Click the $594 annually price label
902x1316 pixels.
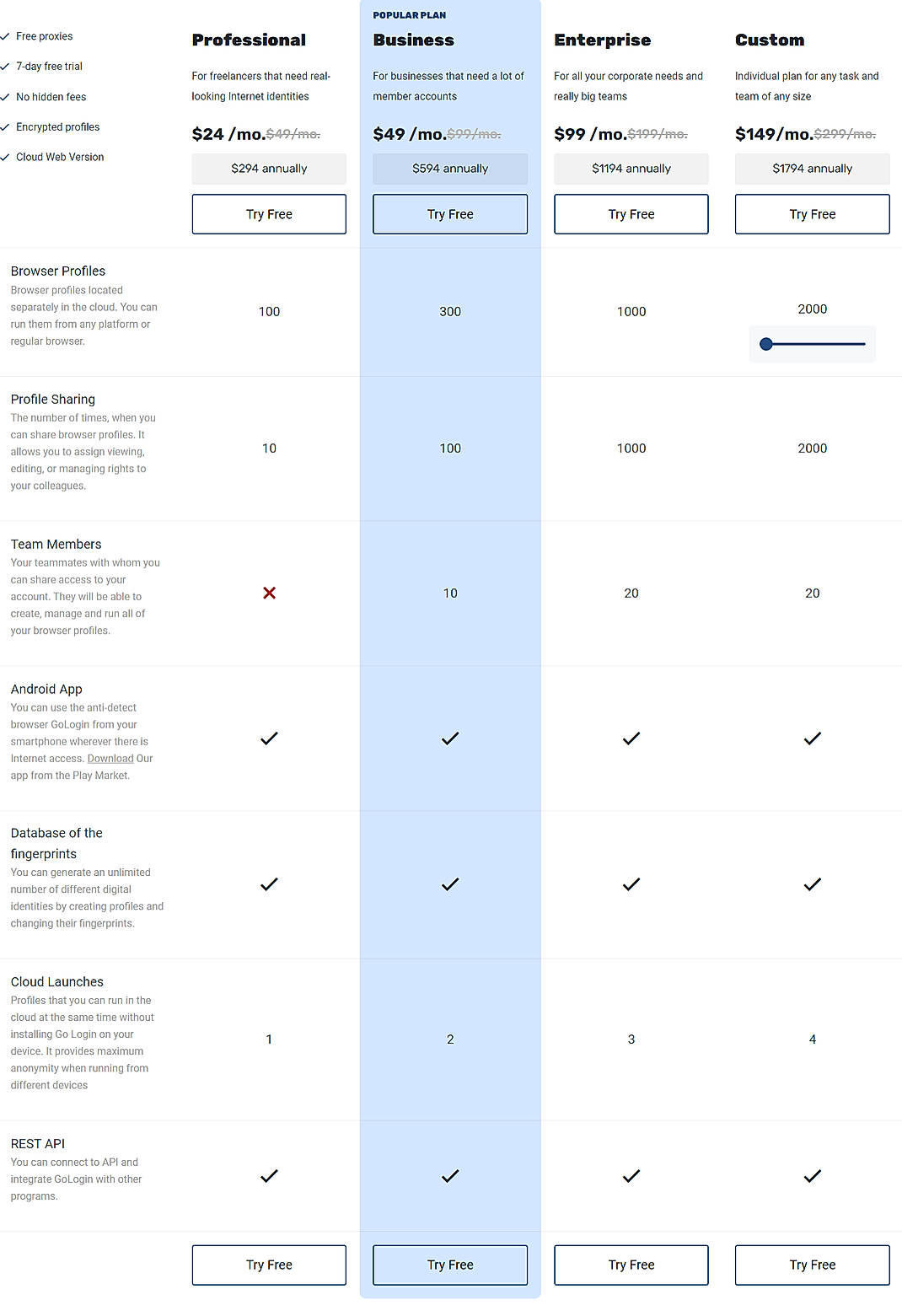449,169
